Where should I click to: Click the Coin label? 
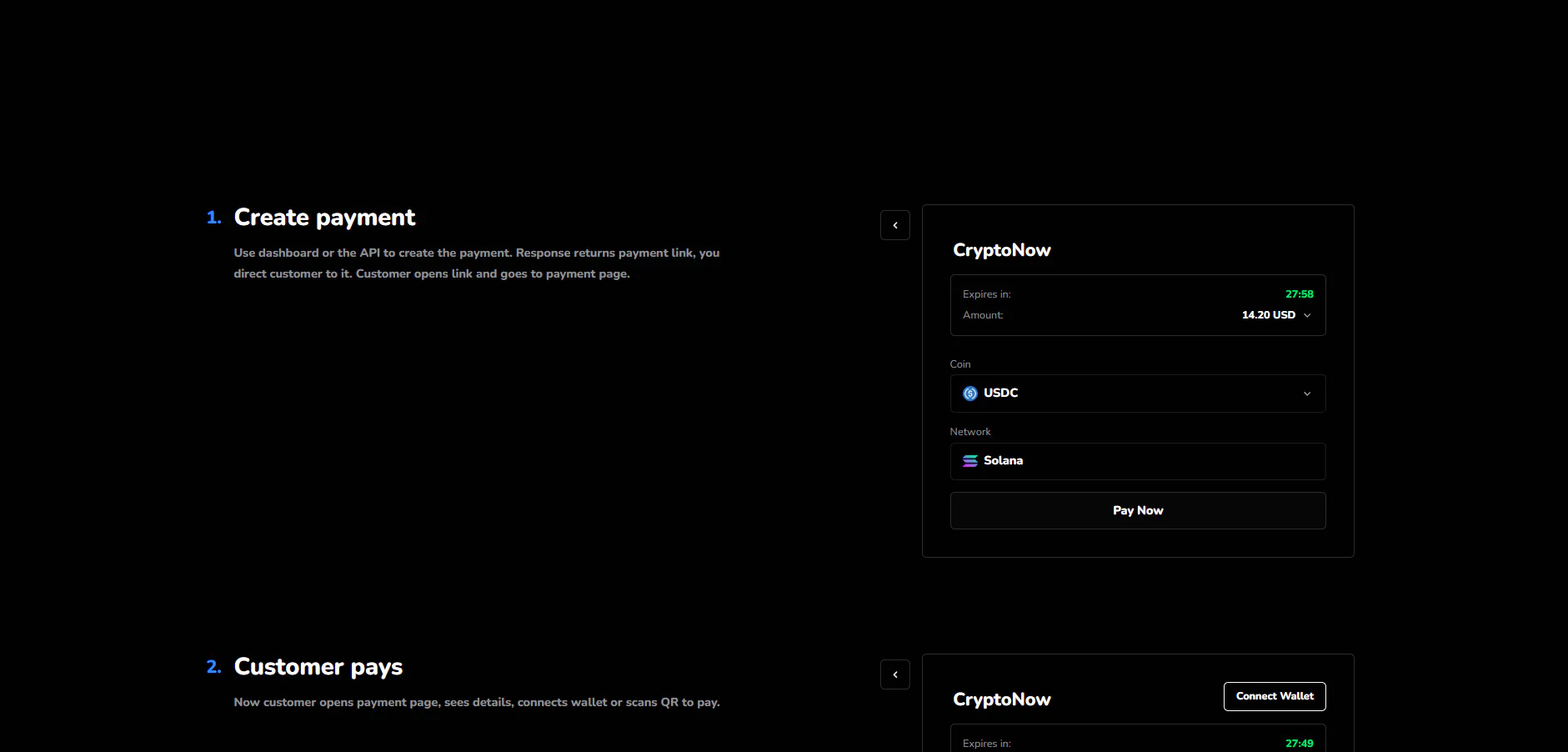(959, 364)
